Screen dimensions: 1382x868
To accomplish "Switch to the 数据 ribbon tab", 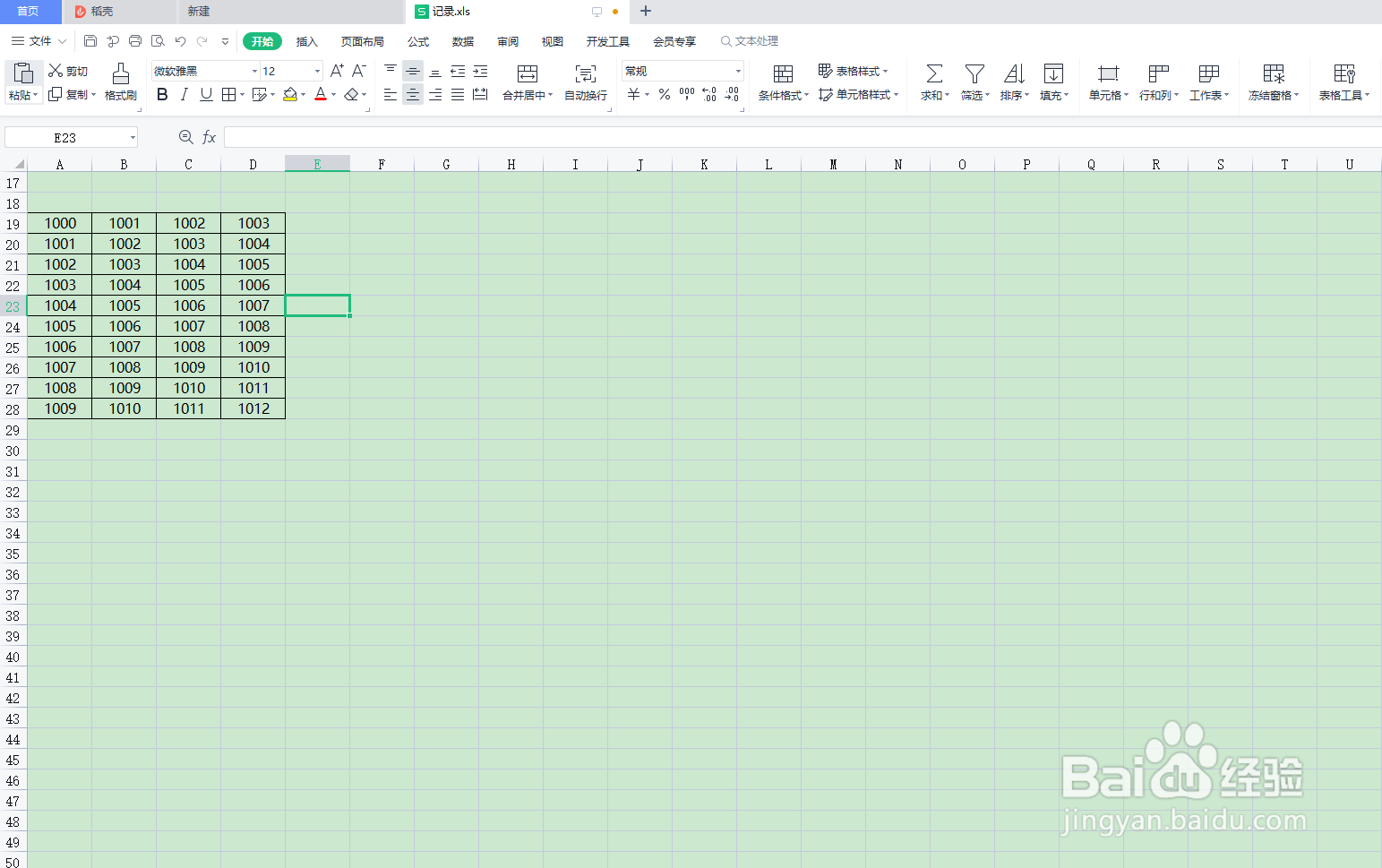I will pos(463,41).
